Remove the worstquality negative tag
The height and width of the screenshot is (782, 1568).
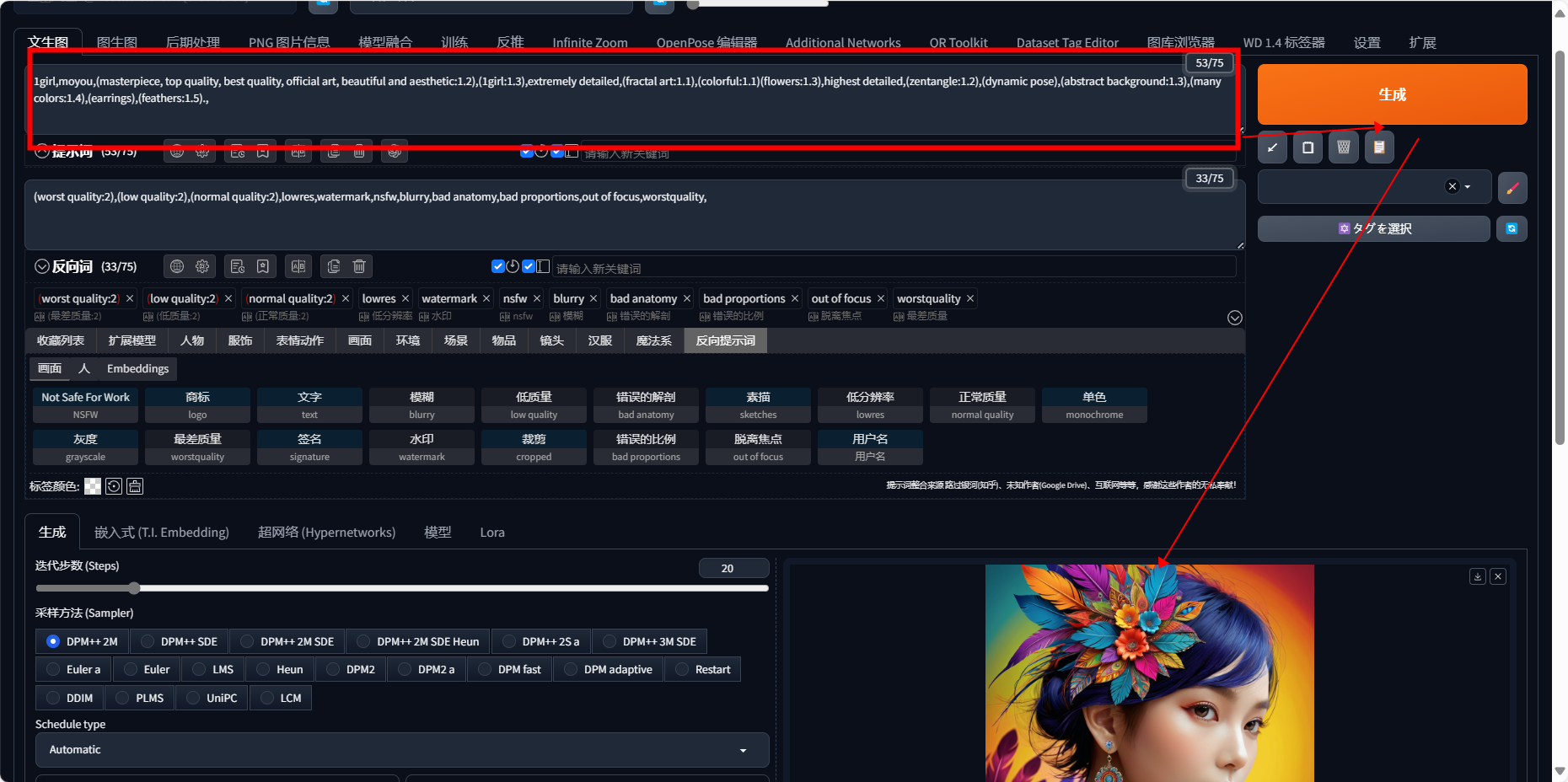coord(970,298)
